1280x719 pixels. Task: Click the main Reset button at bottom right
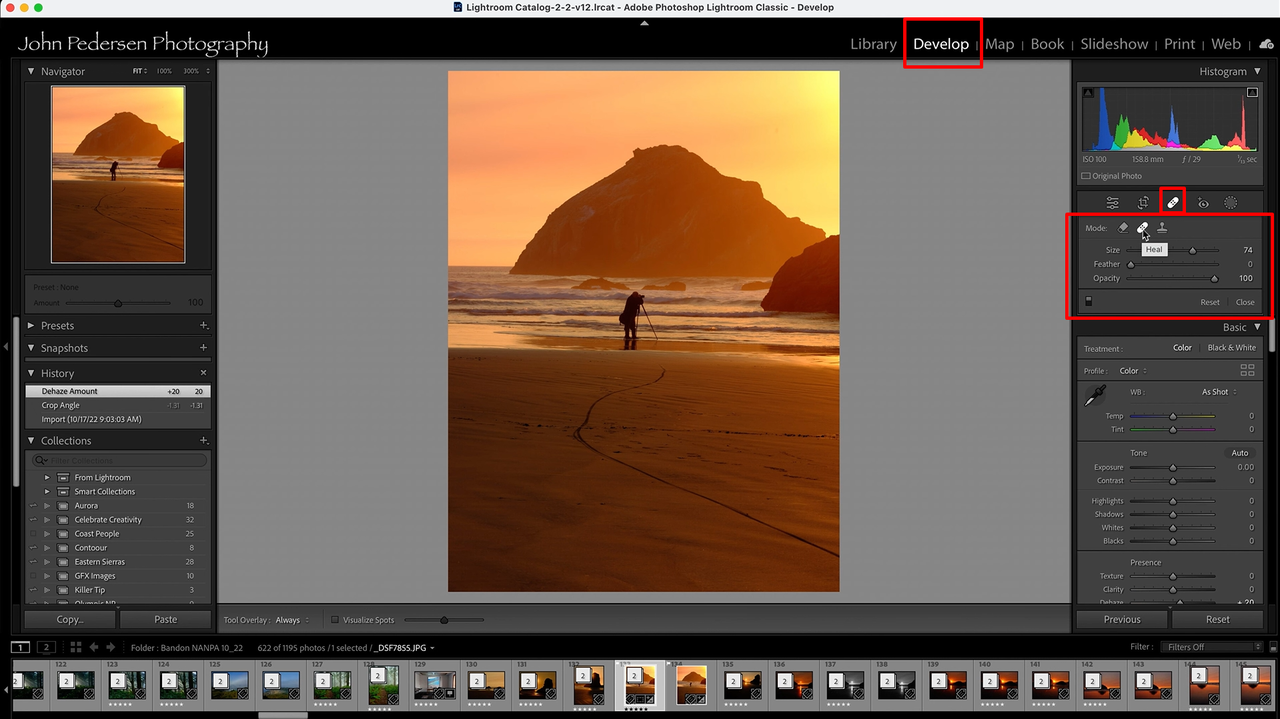tap(1218, 619)
